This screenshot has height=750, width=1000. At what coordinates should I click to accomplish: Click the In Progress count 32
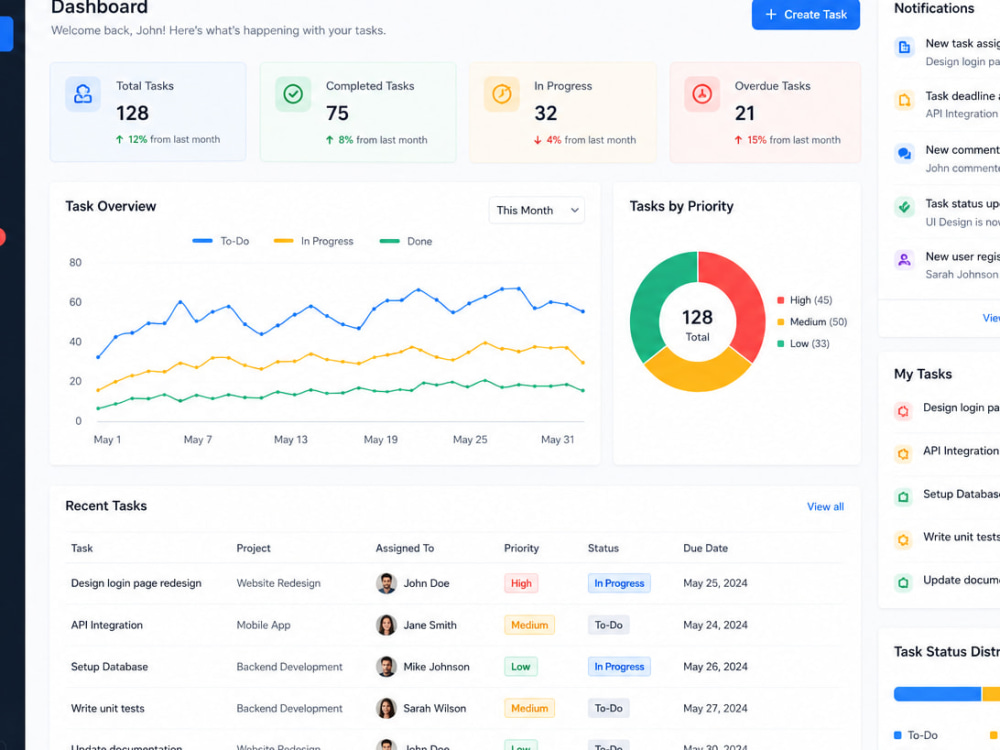point(546,113)
